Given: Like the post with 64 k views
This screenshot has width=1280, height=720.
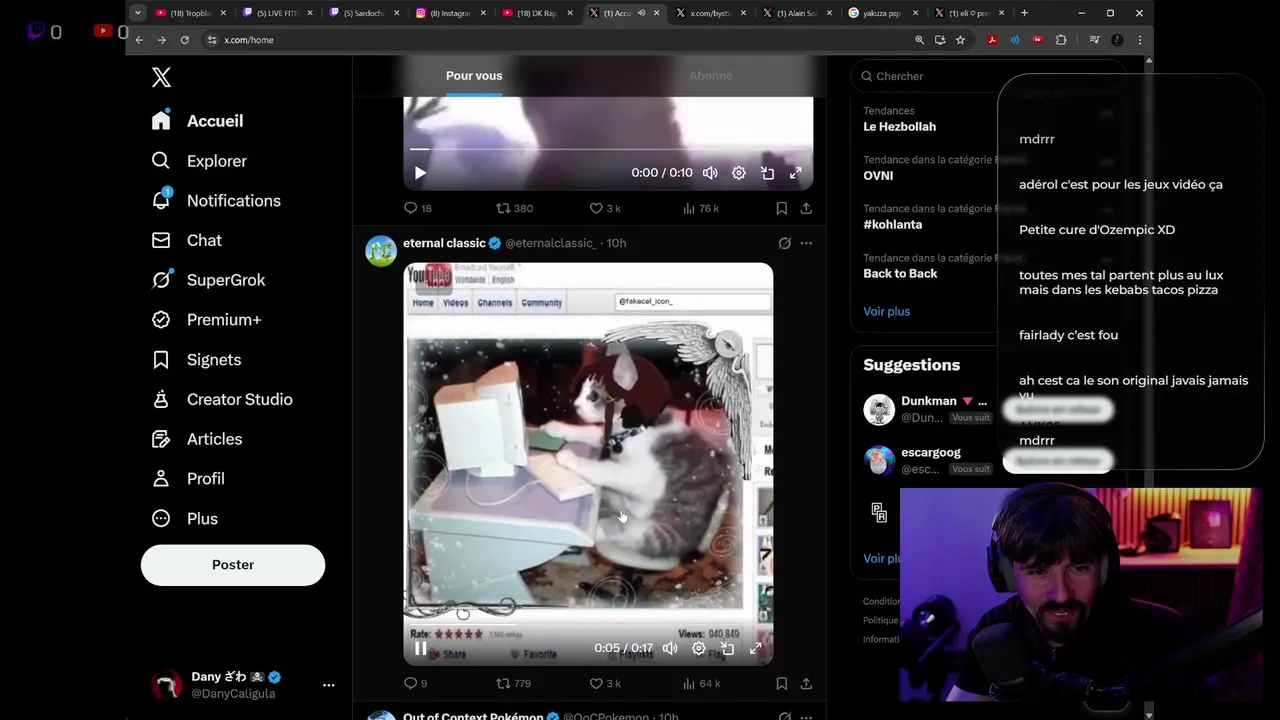Looking at the screenshot, I should pos(605,683).
